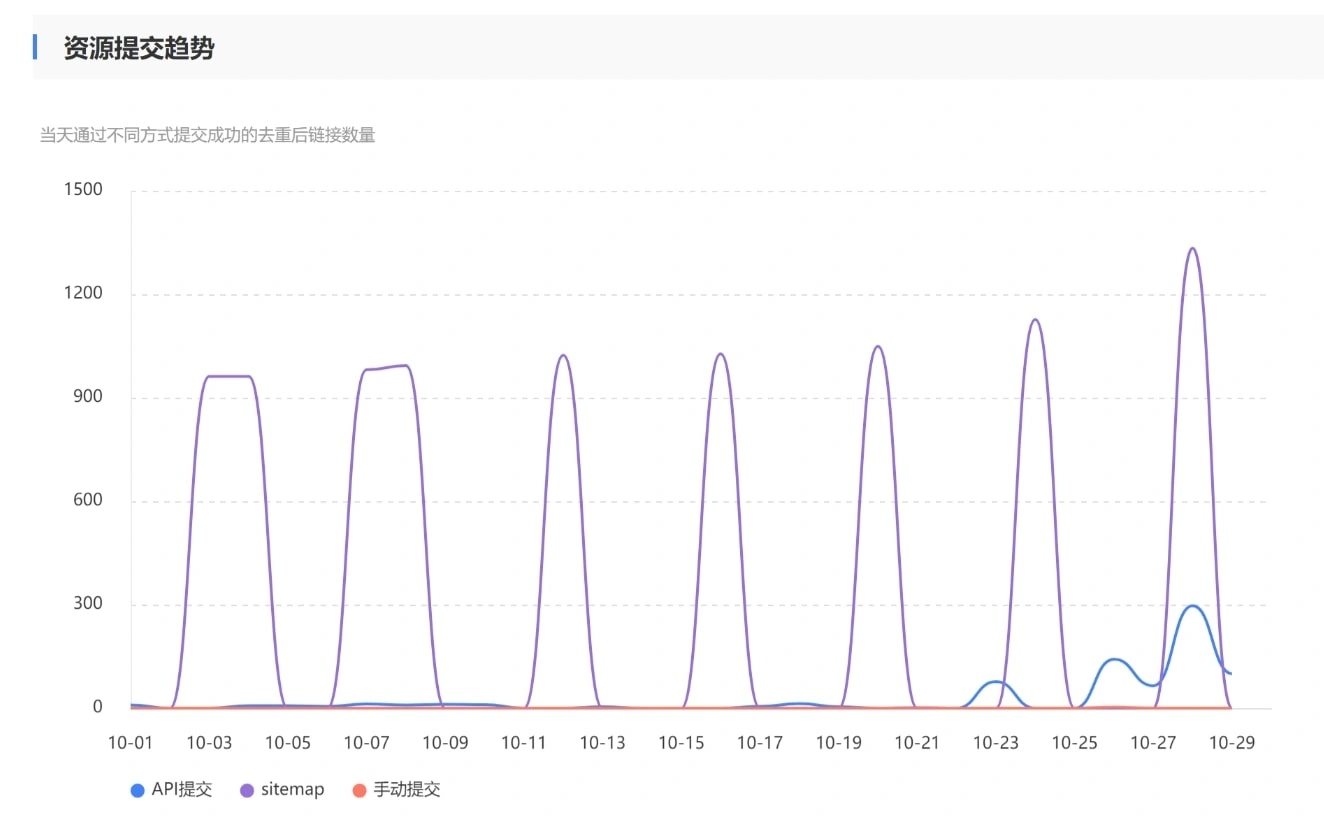Select the sitemap peak at 10-20
Viewport: 1324px width, 824px height.
click(877, 347)
